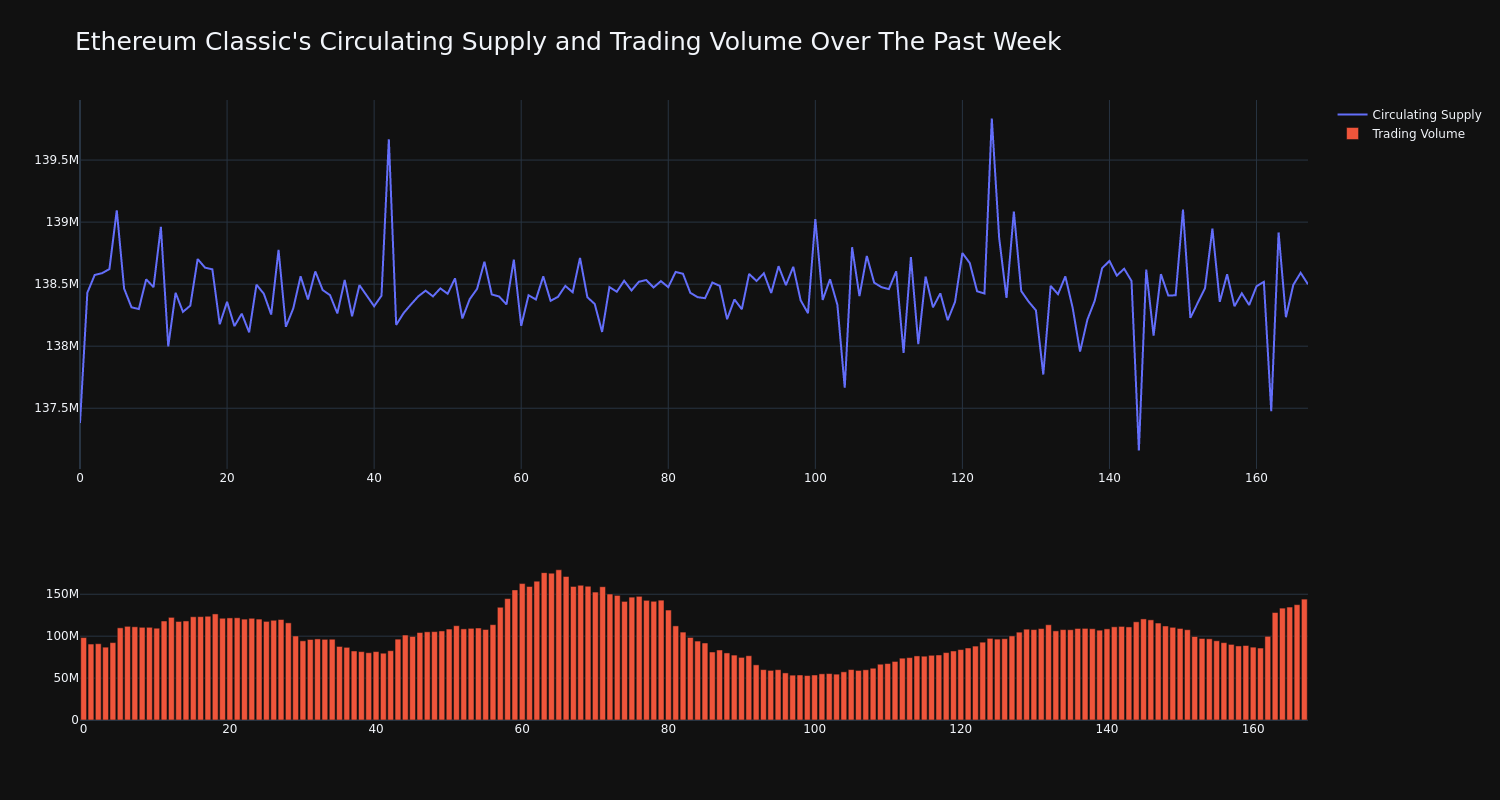
Task: Click x-axis tick 80 on supply chart
Action: tap(668, 478)
